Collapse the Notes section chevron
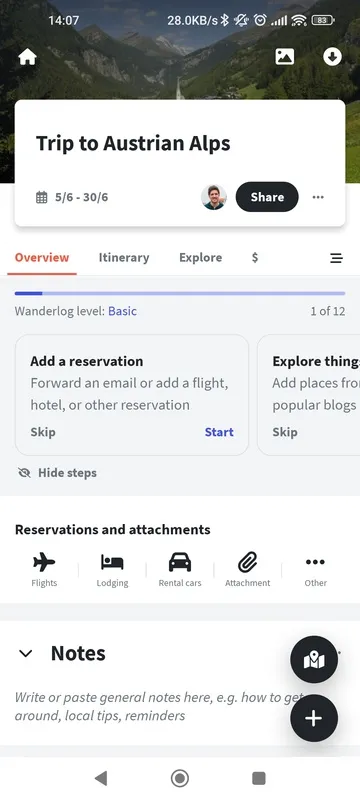360x800 pixels. point(25,653)
